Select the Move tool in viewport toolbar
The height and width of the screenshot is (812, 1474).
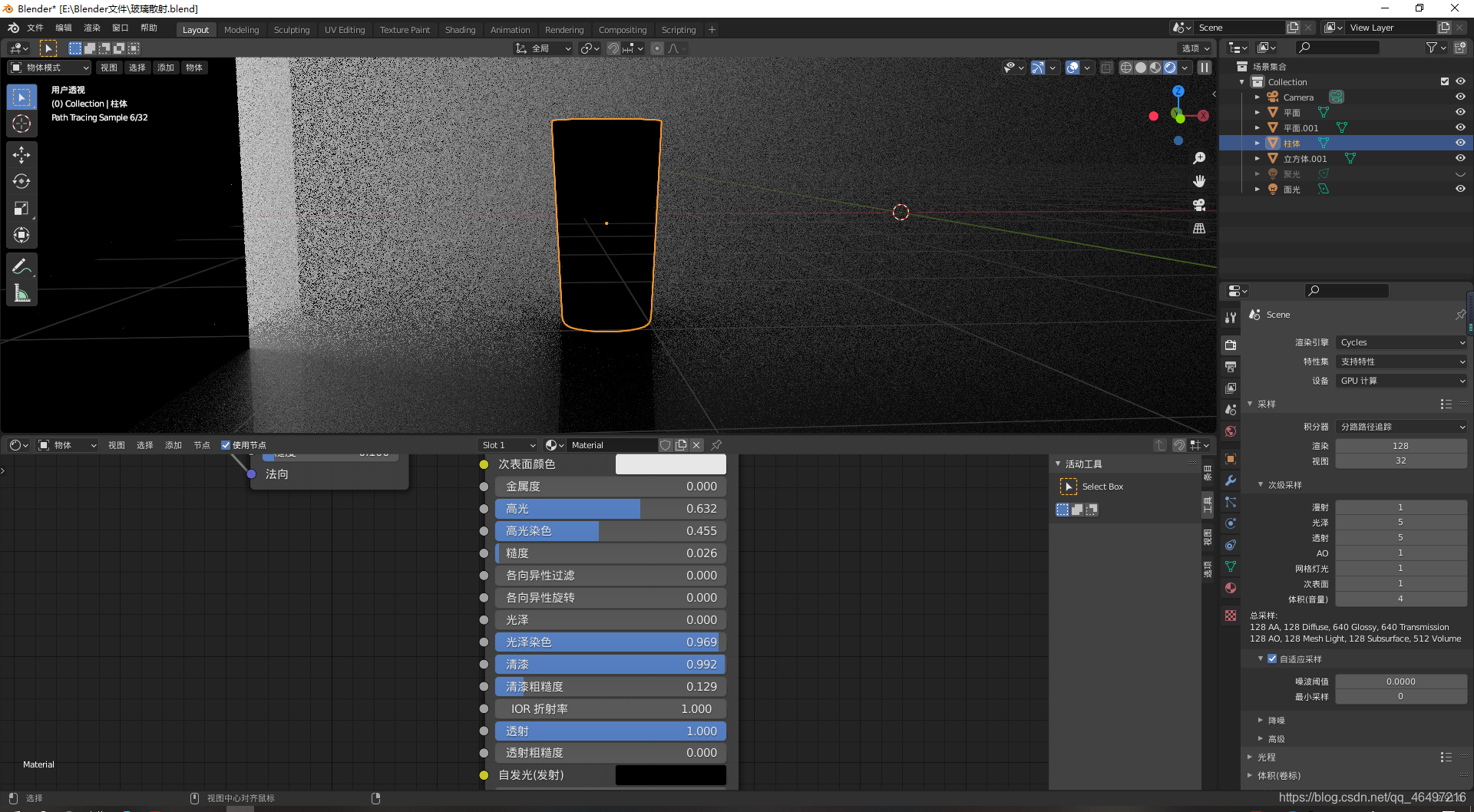click(21, 154)
